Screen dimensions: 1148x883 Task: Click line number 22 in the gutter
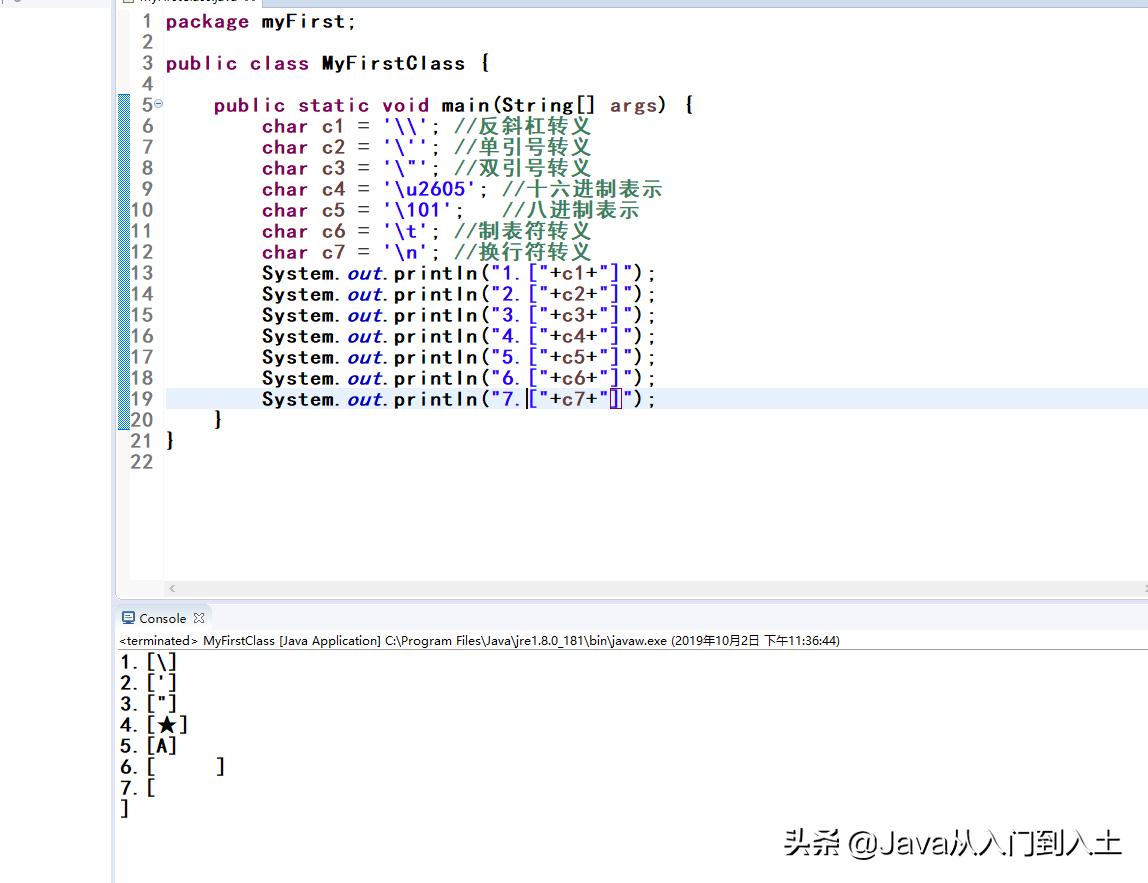(x=142, y=463)
